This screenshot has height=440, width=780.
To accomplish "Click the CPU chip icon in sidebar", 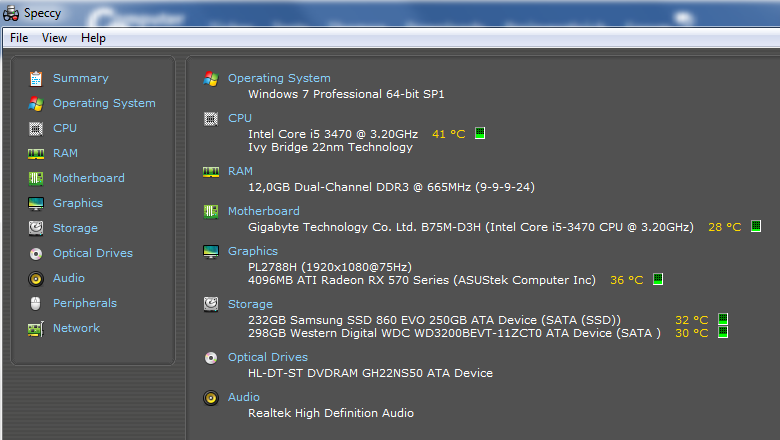I will tap(36, 129).
